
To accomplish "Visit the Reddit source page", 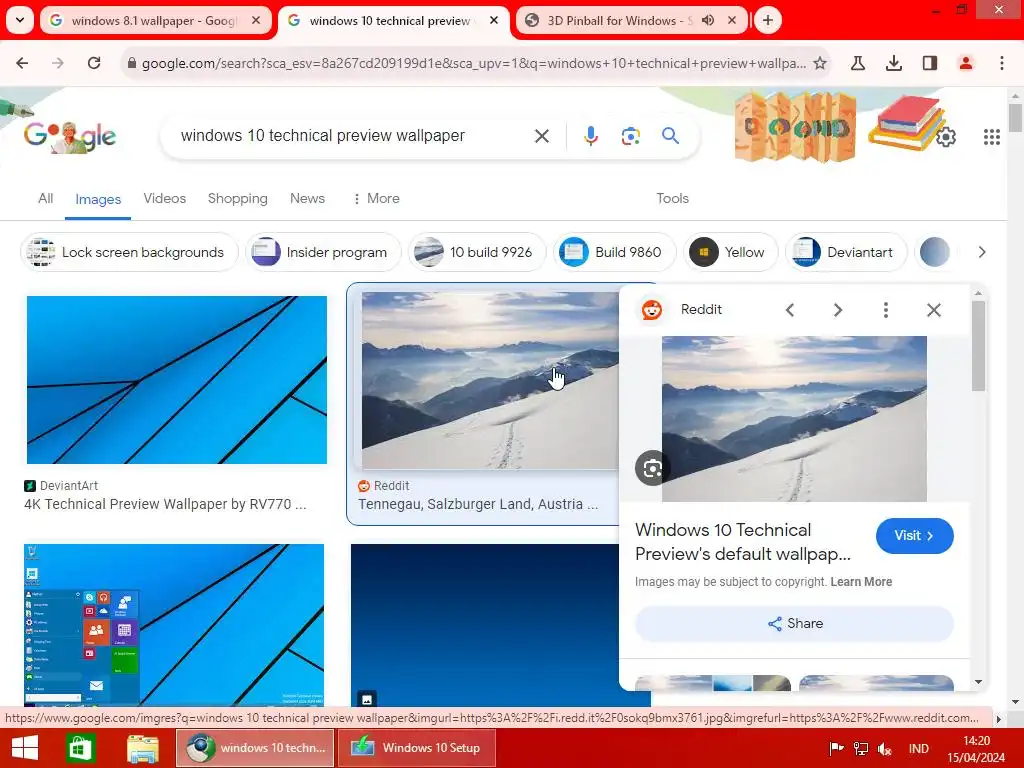I will 914,536.
